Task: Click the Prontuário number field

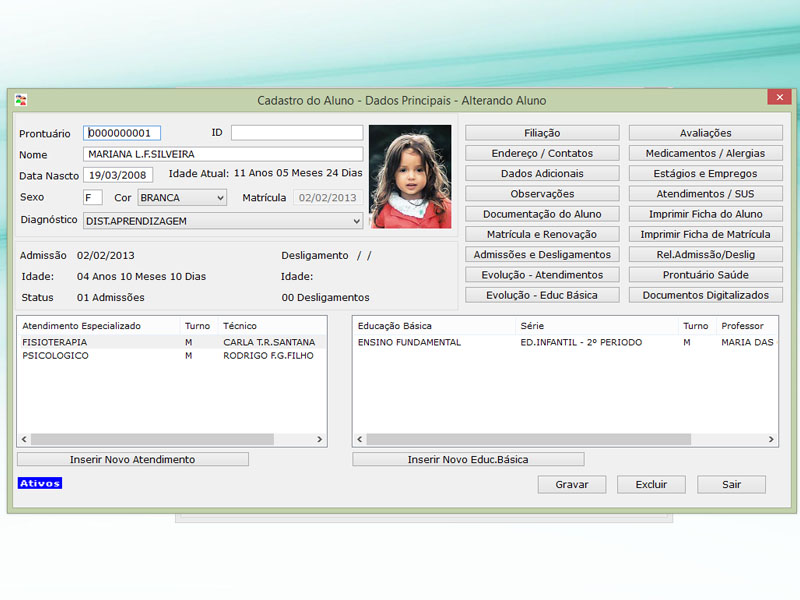Action: tap(122, 133)
